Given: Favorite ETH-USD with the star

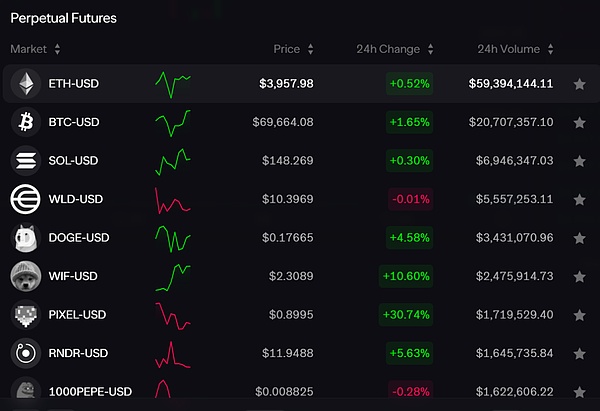Looking at the screenshot, I should (x=579, y=84).
